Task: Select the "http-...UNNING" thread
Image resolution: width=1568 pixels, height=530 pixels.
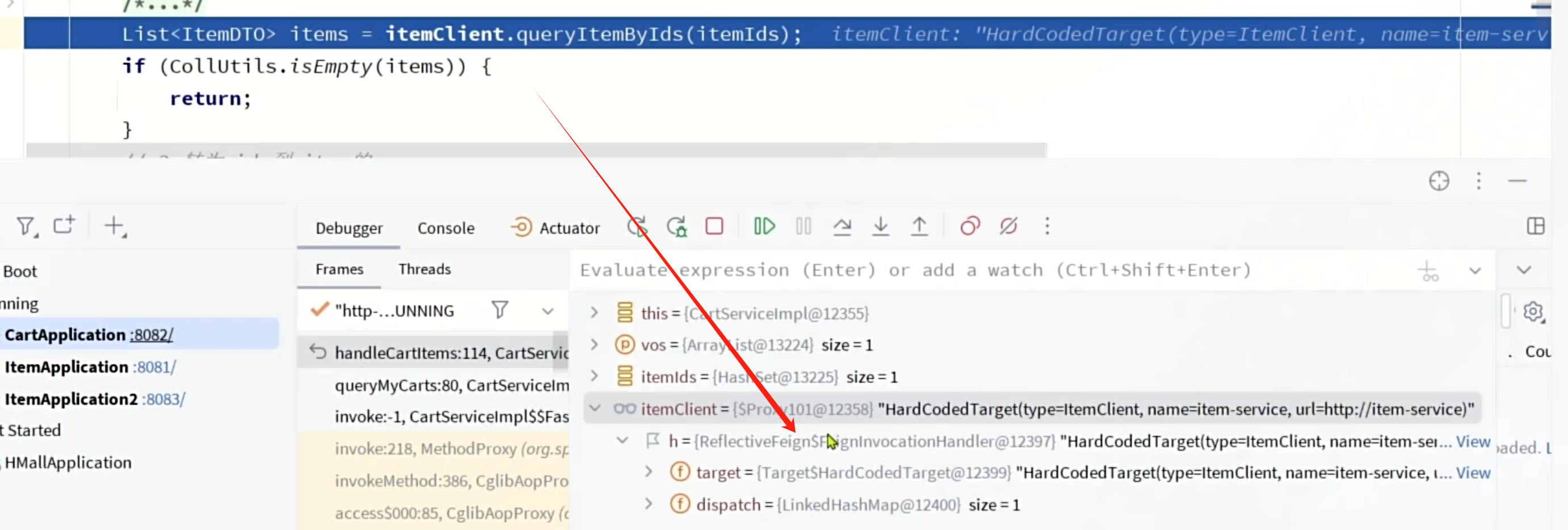Action: point(394,311)
